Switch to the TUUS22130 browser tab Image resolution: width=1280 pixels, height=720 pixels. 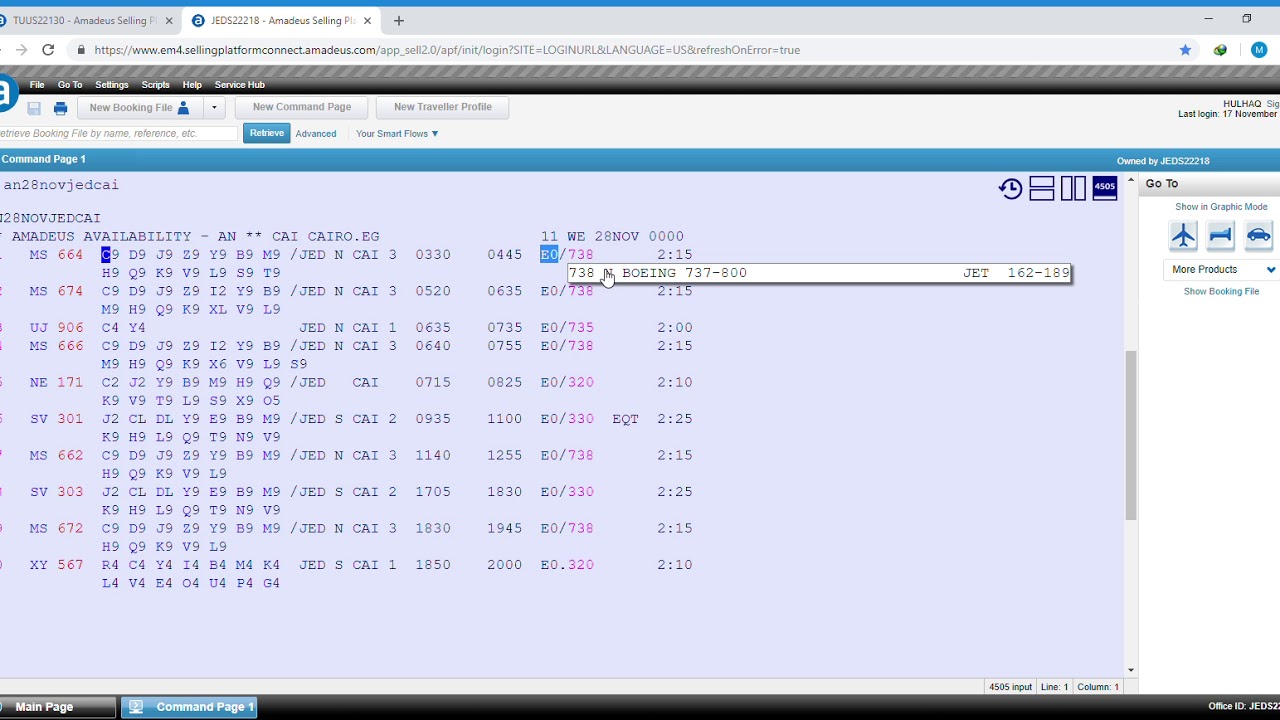point(85,20)
